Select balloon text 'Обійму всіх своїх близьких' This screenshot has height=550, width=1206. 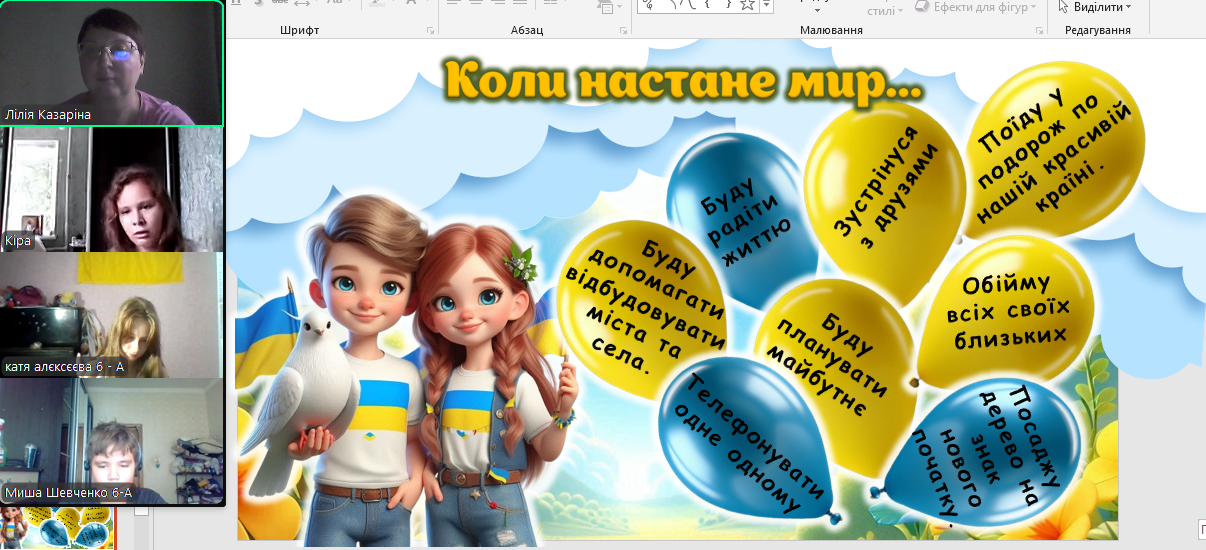pos(1008,311)
